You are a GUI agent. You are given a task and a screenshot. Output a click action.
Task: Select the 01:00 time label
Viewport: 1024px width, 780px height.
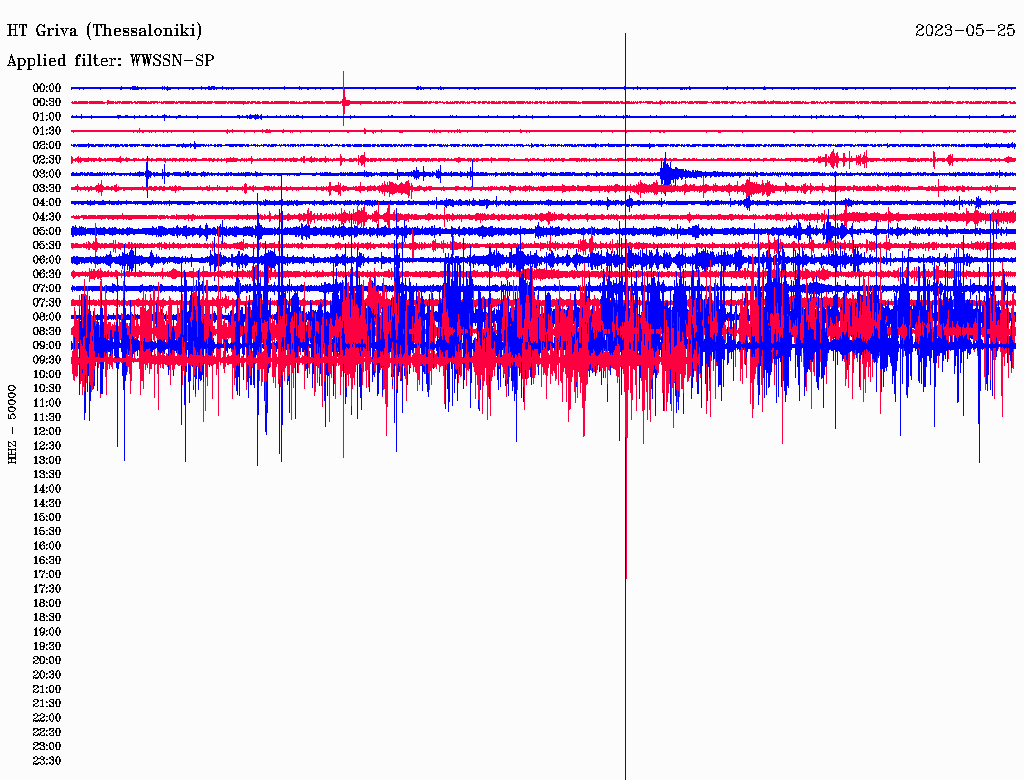coord(47,116)
